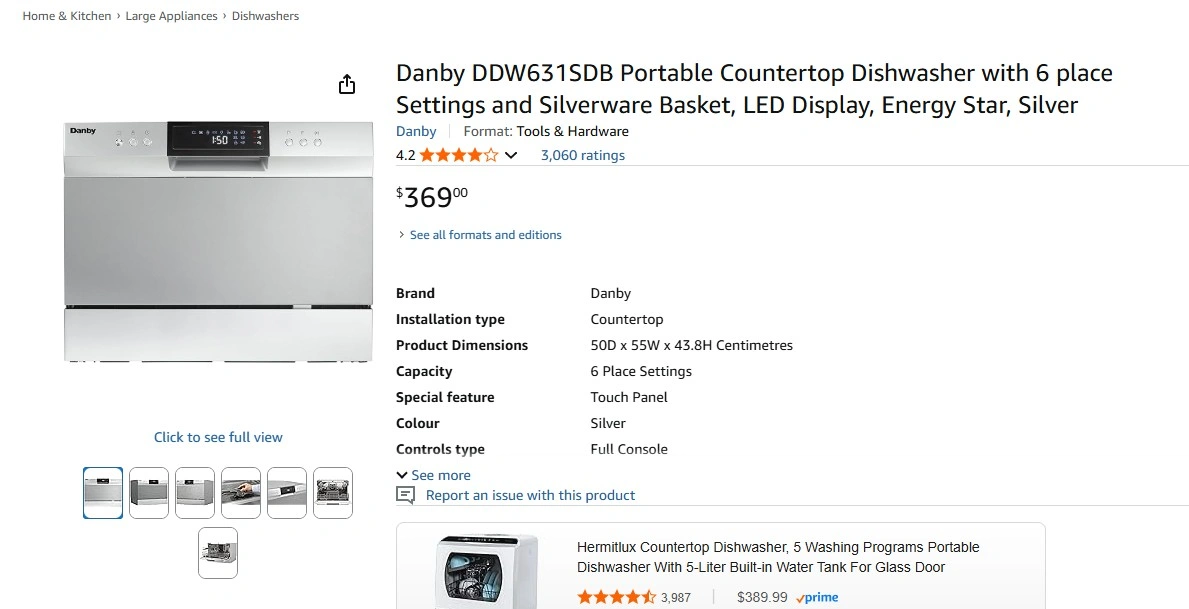Screen dimensions: 1189x609
Task: Open Large Appliances breadcrumb category
Action: pos(171,16)
